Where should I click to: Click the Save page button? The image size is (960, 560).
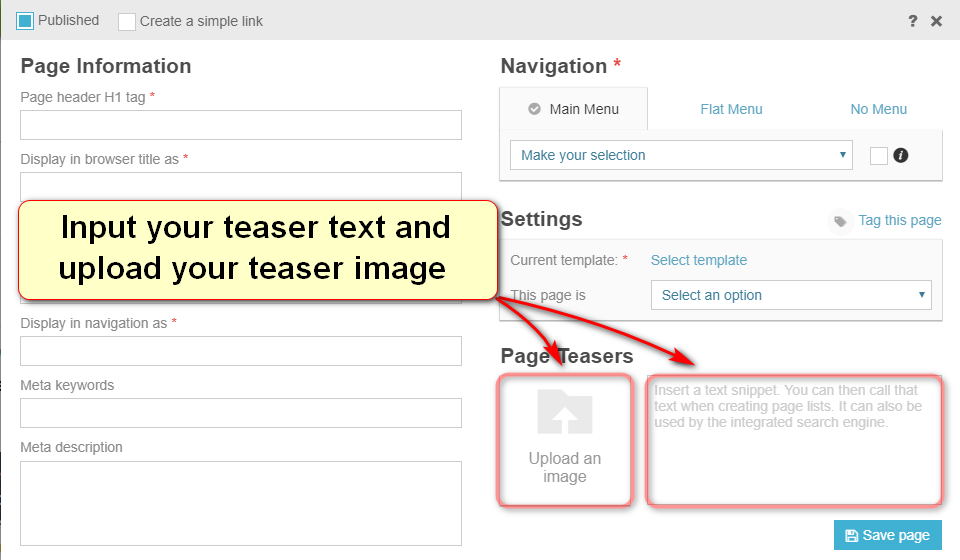(888, 536)
